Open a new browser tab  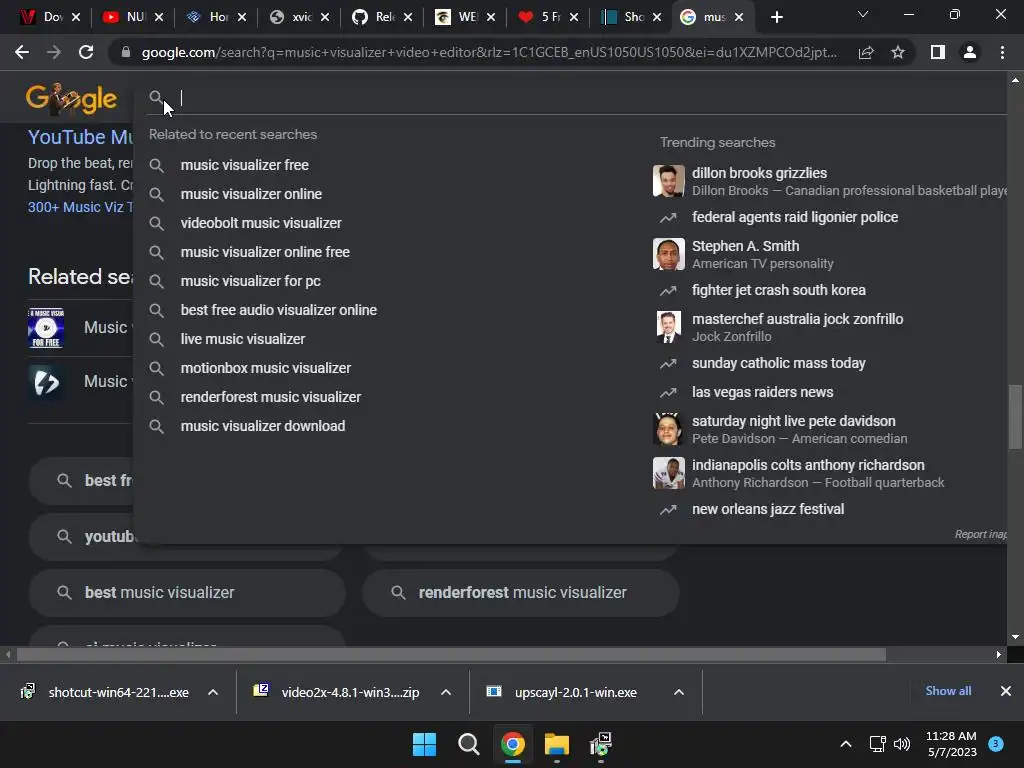coord(776,17)
